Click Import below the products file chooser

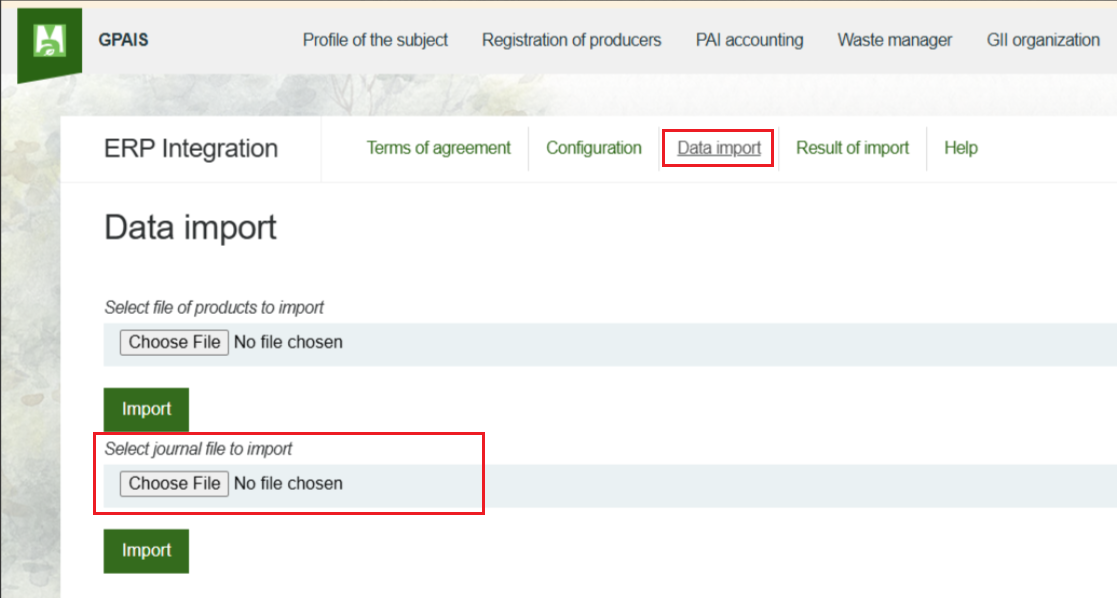[x=146, y=409]
